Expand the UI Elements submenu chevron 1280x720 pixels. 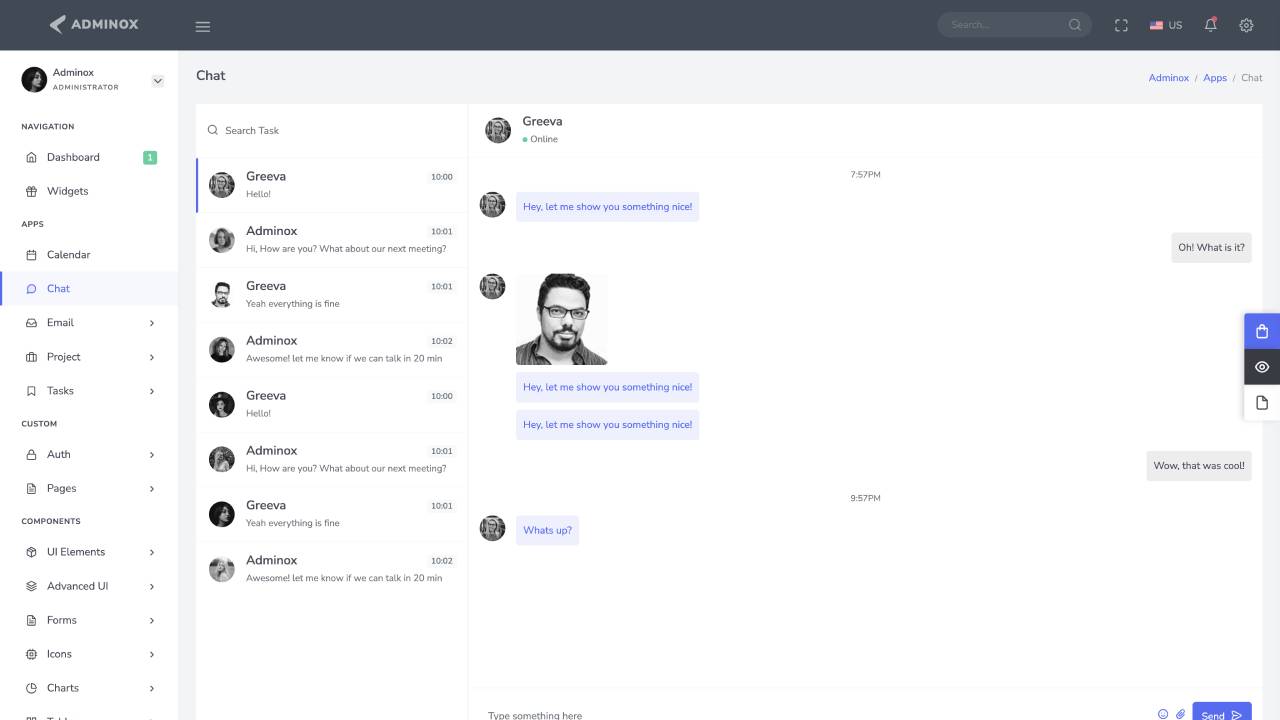pyautogui.click(x=152, y=552)
